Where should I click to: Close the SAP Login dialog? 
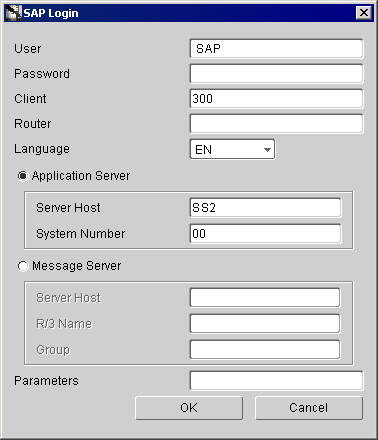[x=364, y=13]
